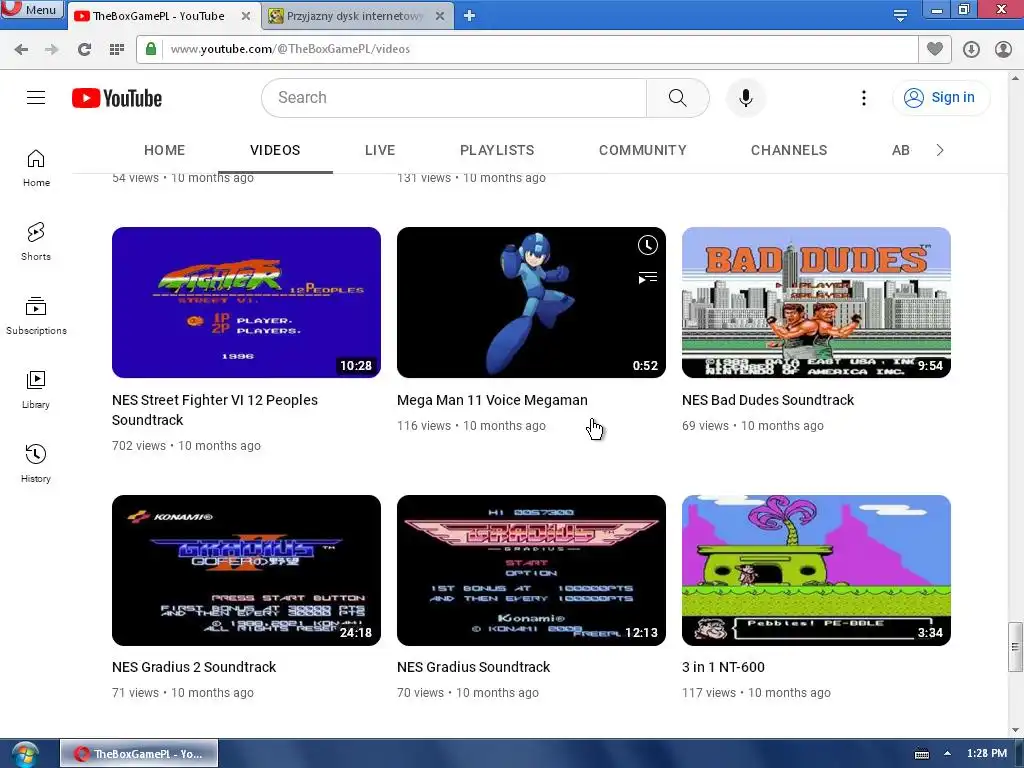Click "117 views" under 3 in 1 NT-600
The width and height of the screenshot is (1024, 768).
(x=709, y=693)
